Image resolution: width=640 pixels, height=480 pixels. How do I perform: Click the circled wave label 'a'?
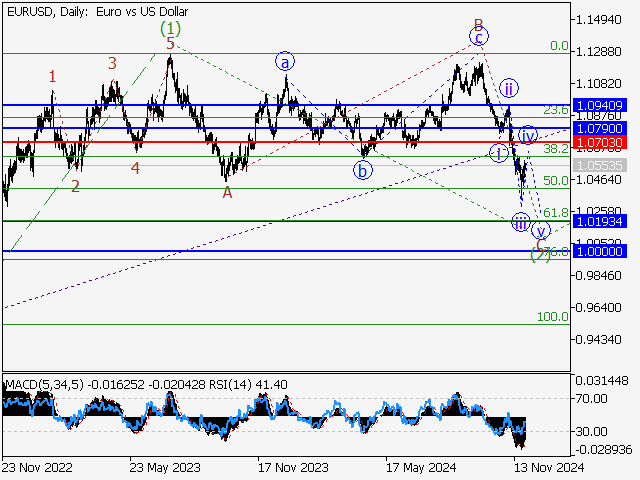[286, 61]
